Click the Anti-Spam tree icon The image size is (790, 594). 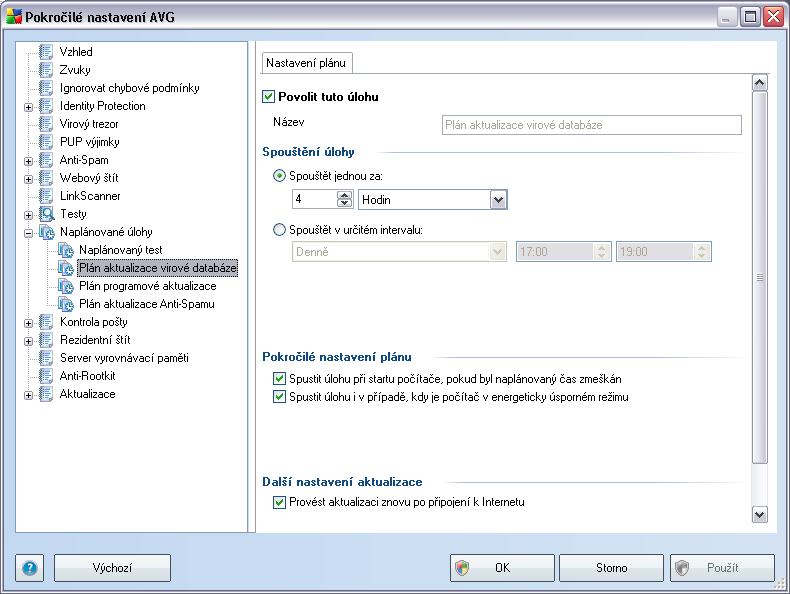[x=46, y=160]
